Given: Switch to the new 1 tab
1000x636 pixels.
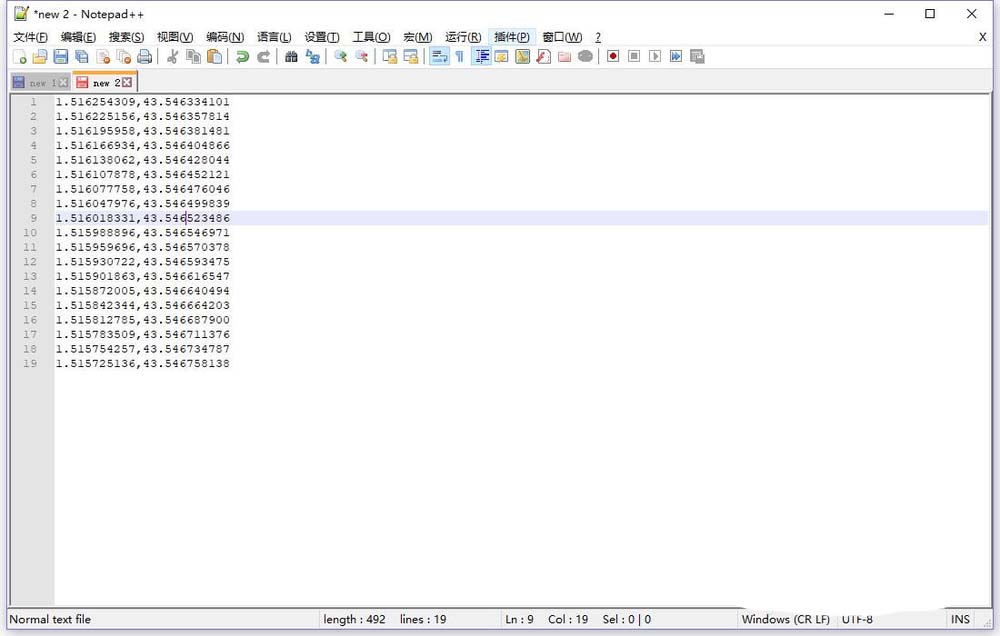Looking at the screenshot, I should tap(37, 83).
